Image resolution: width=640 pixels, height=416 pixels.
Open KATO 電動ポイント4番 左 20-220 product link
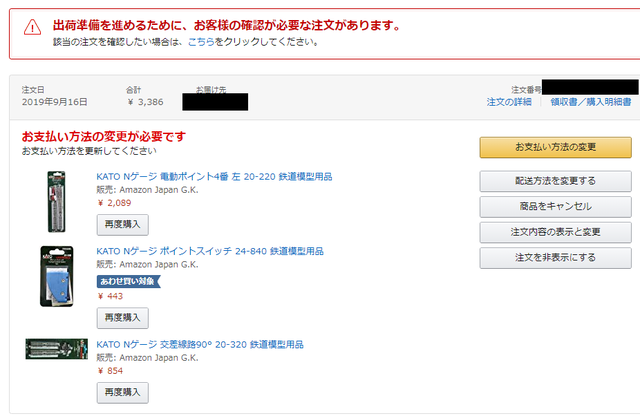[214, 177]
